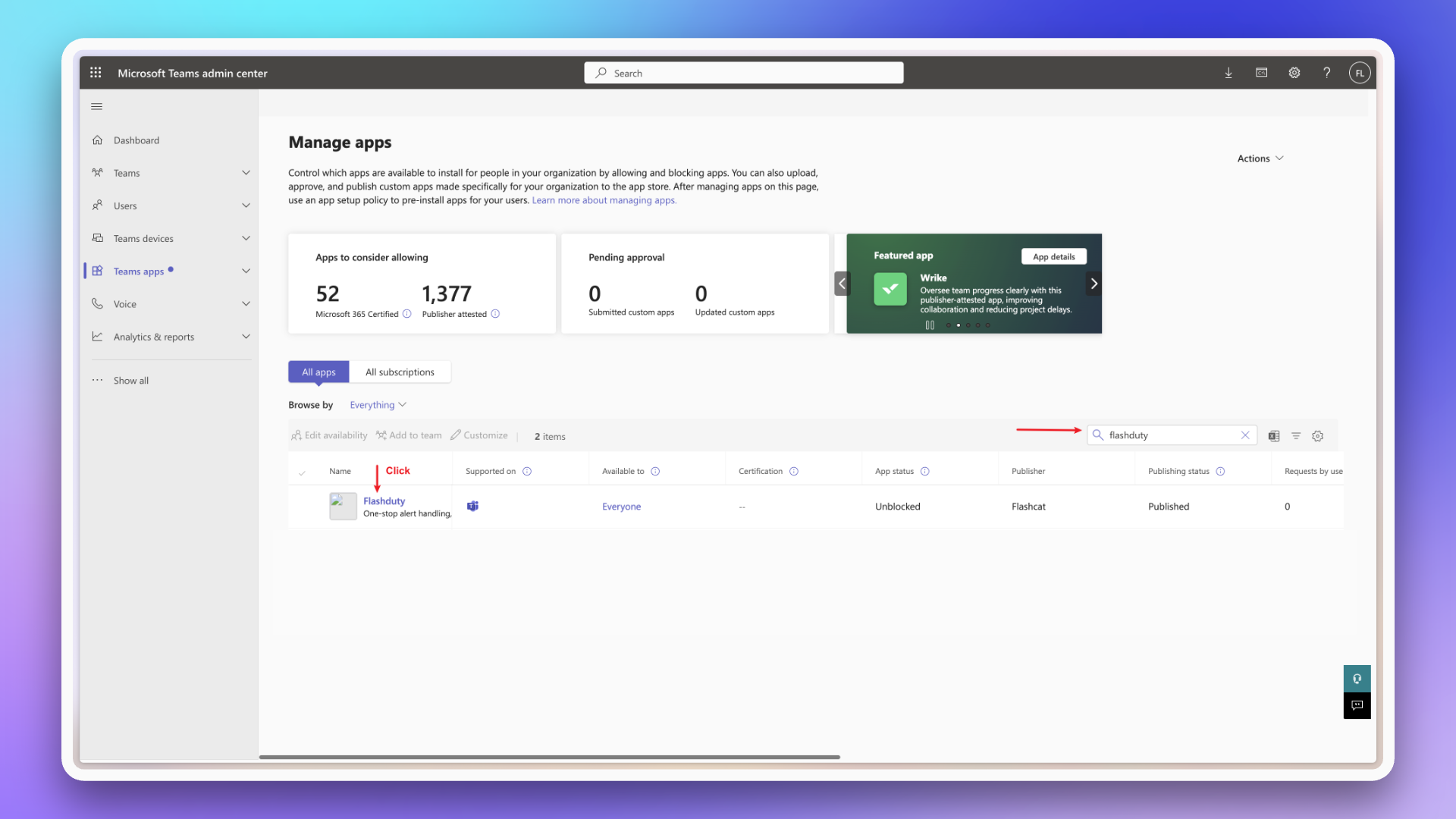Click the download icon in header
This screenshot has width=1456, height=819.
[1228, 73]
